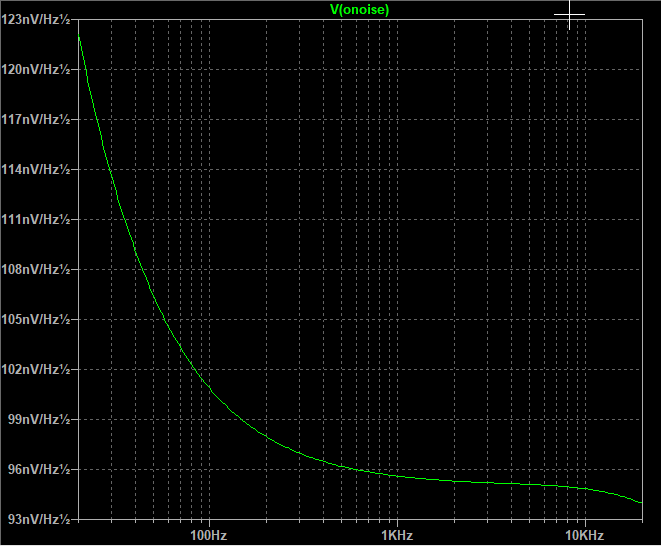Screen dimensions: 661x546
Task: Click the 117nV/Hz½ axis label
Action: (x=36, y=119)
